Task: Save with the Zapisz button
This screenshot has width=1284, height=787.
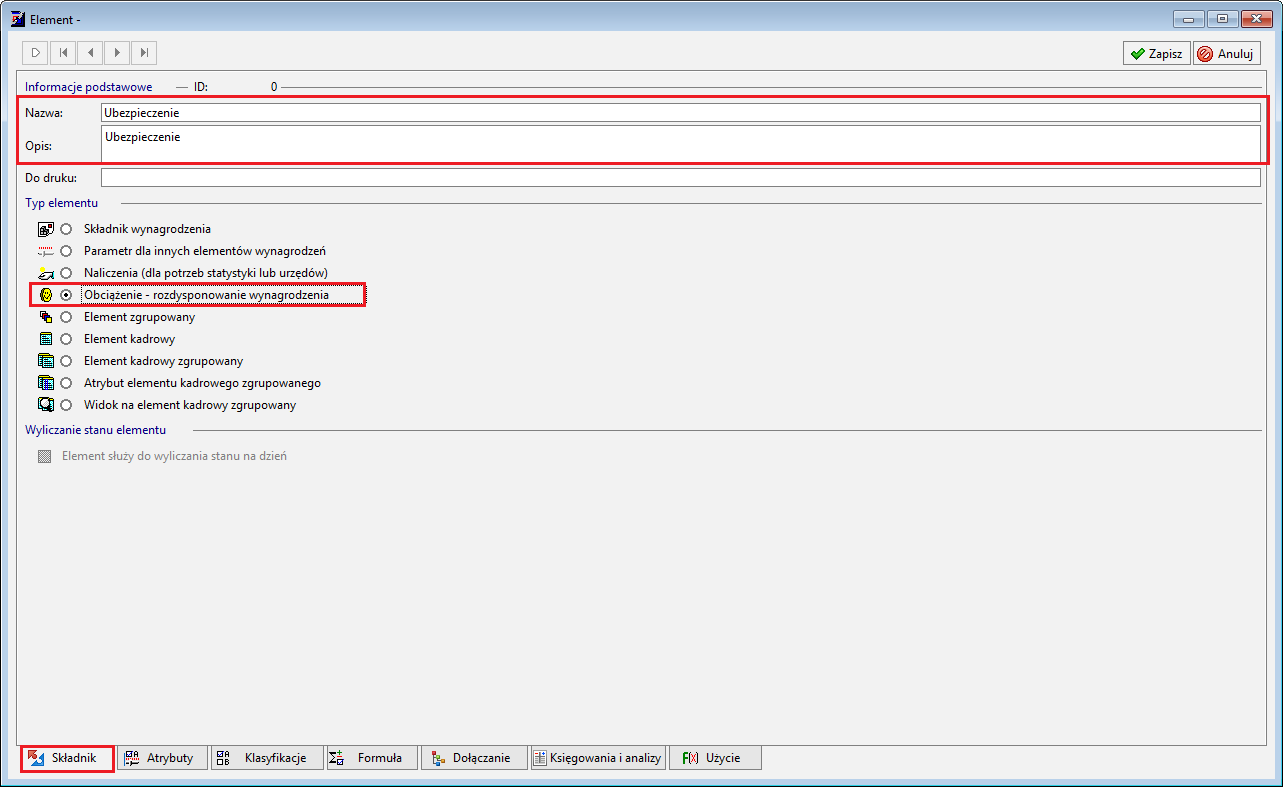Action: click(x=1156, y=54)
